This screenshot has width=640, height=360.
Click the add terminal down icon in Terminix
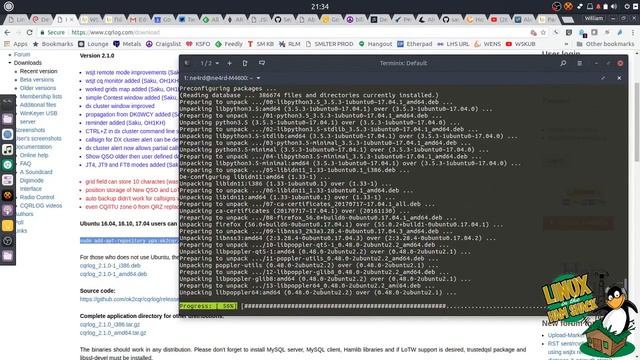coord(262,63)
